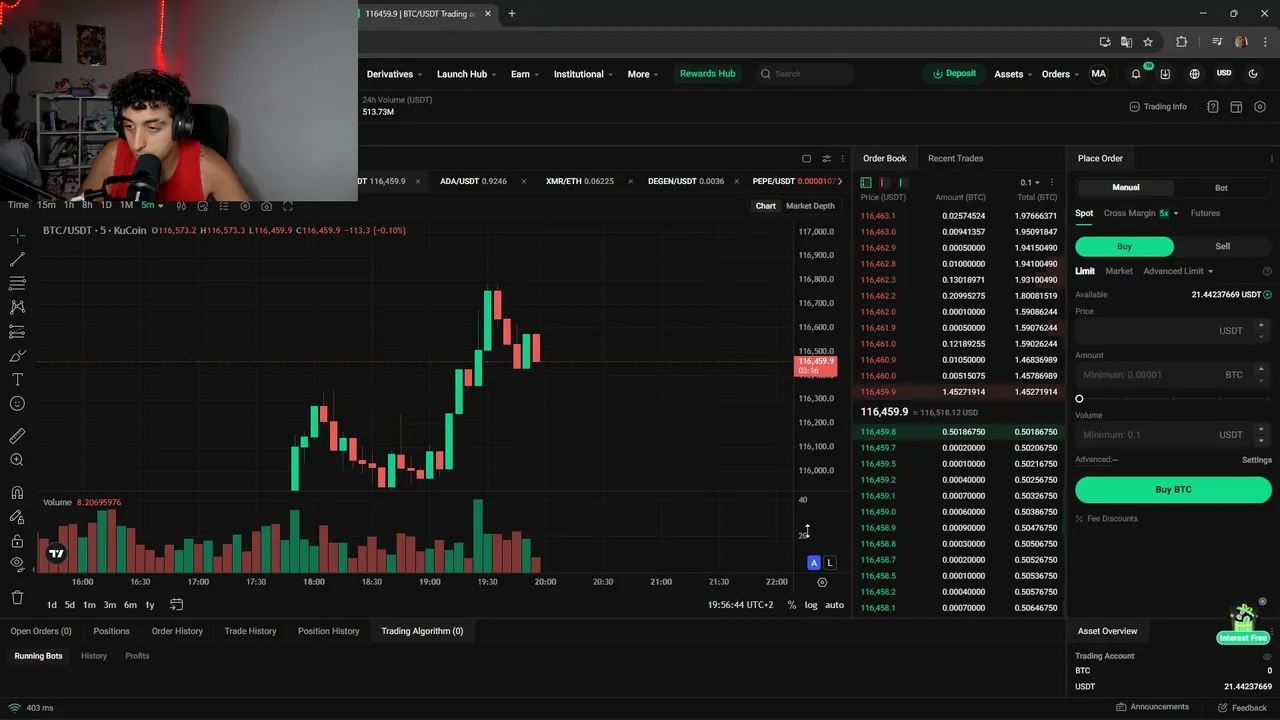Open order Settings link
Screen dimensions: 1280x720
[x=1257, y=460]
